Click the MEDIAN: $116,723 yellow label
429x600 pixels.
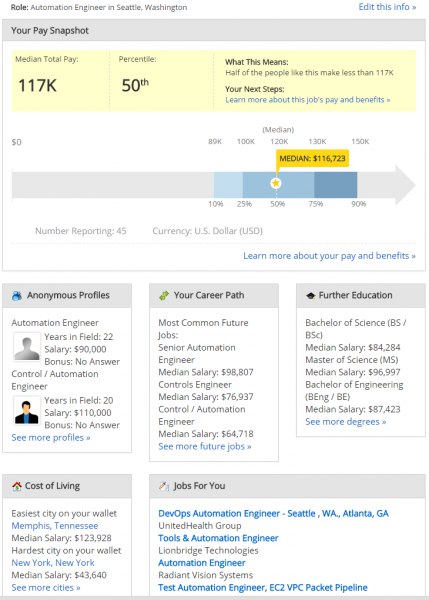pos(312,158)
